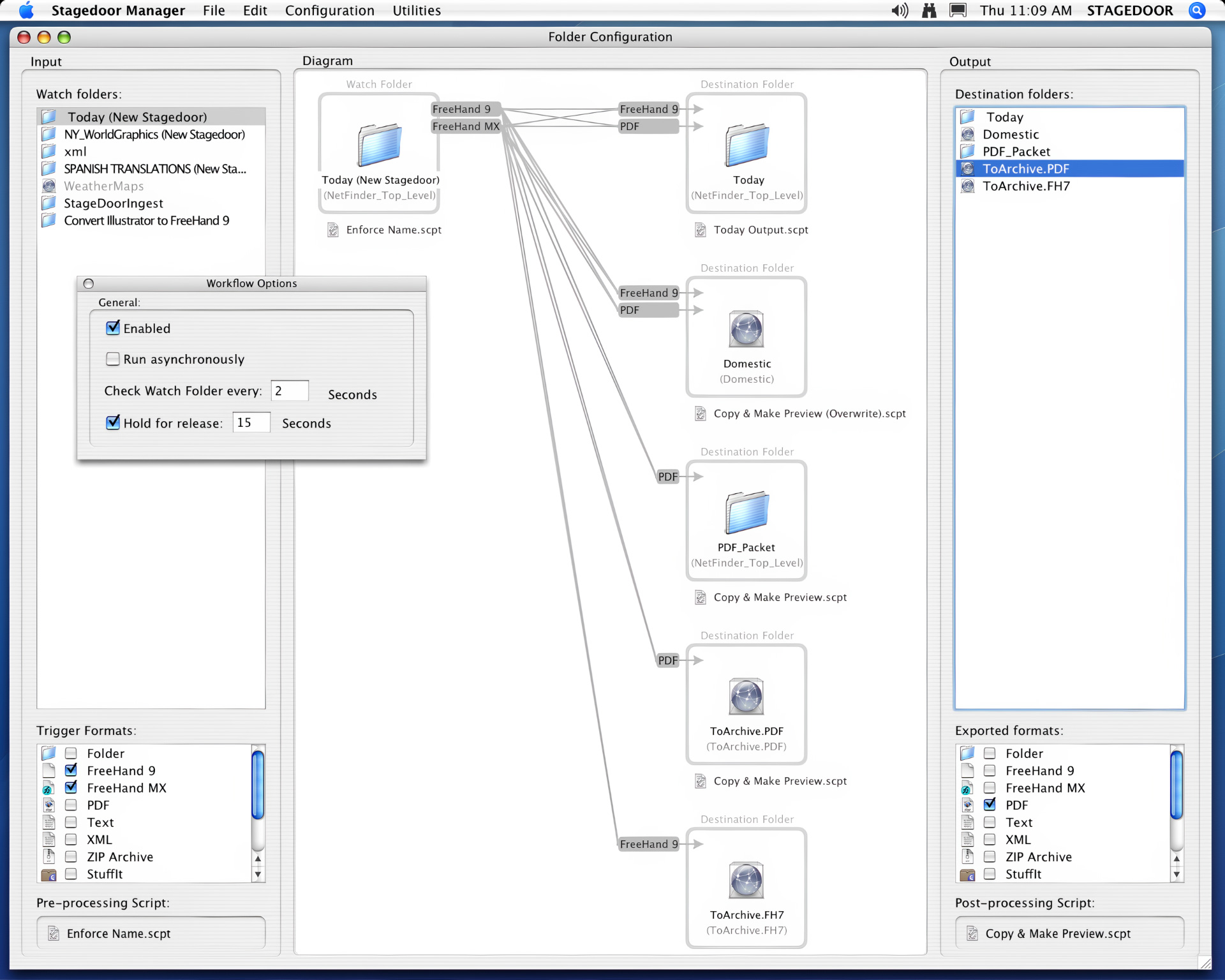Enable the Run asynchronously checkbox

112,359
